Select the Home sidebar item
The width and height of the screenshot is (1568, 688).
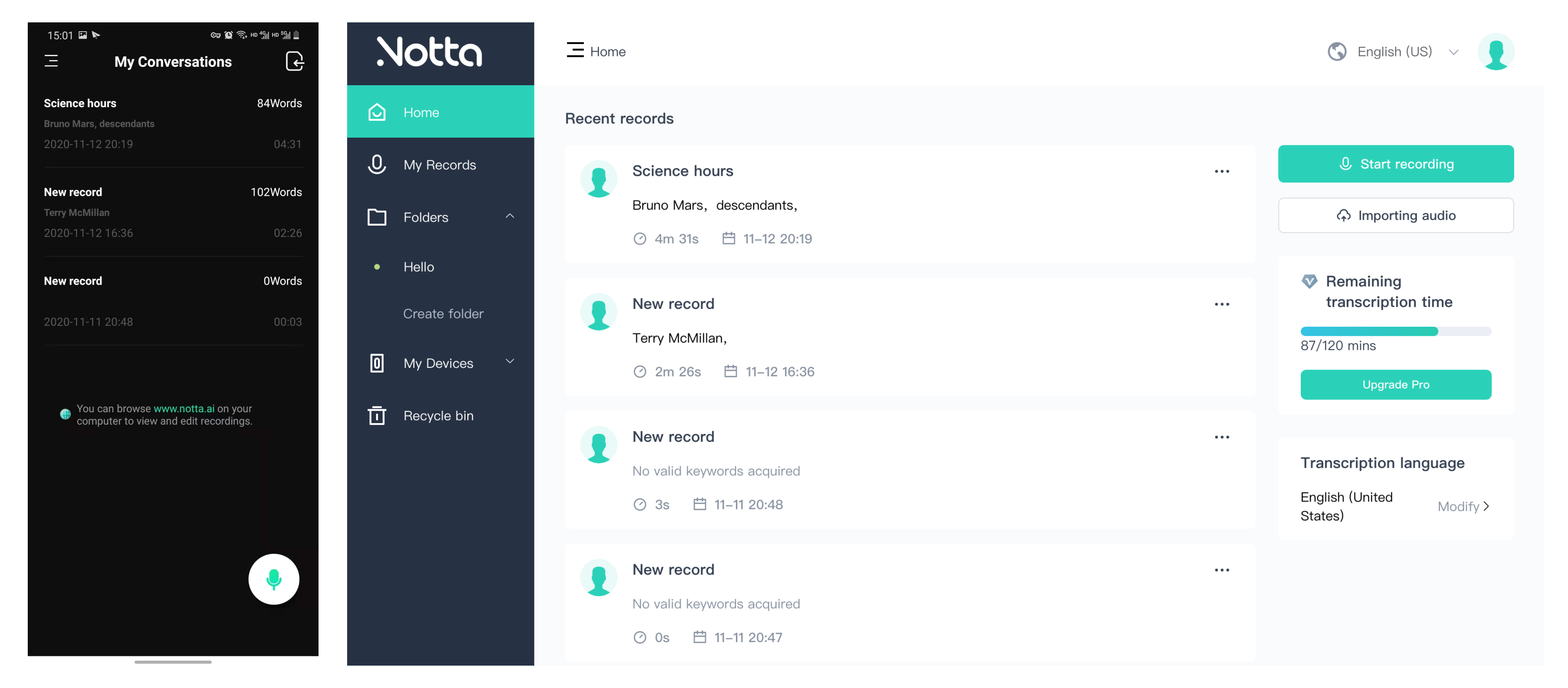(421, 113)
